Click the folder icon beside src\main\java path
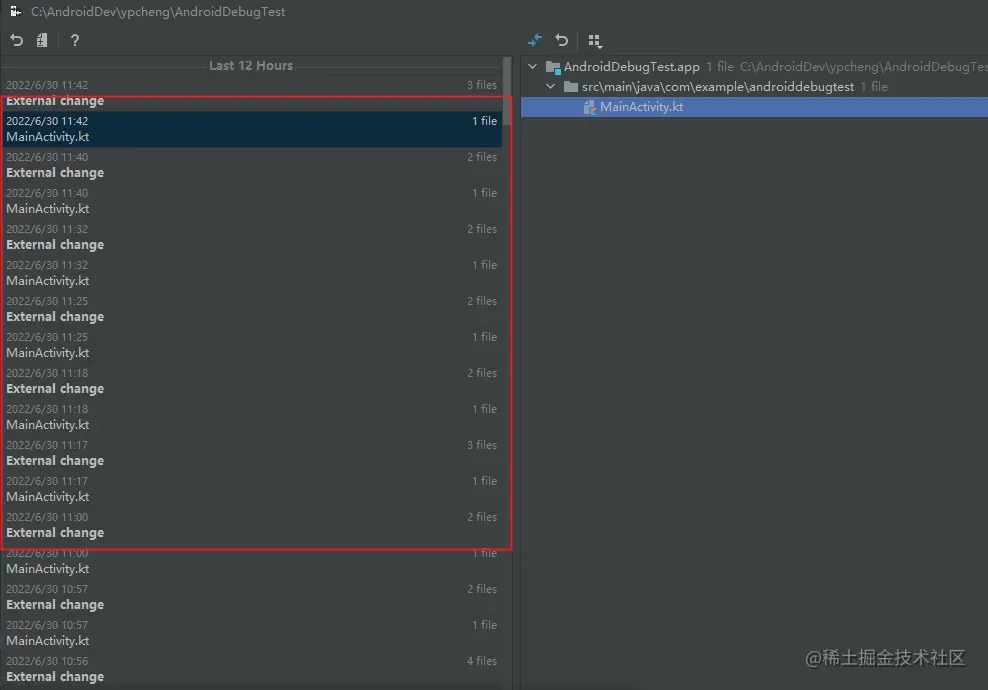Viewport: 988px width, 690px height. tap(571, 86)
